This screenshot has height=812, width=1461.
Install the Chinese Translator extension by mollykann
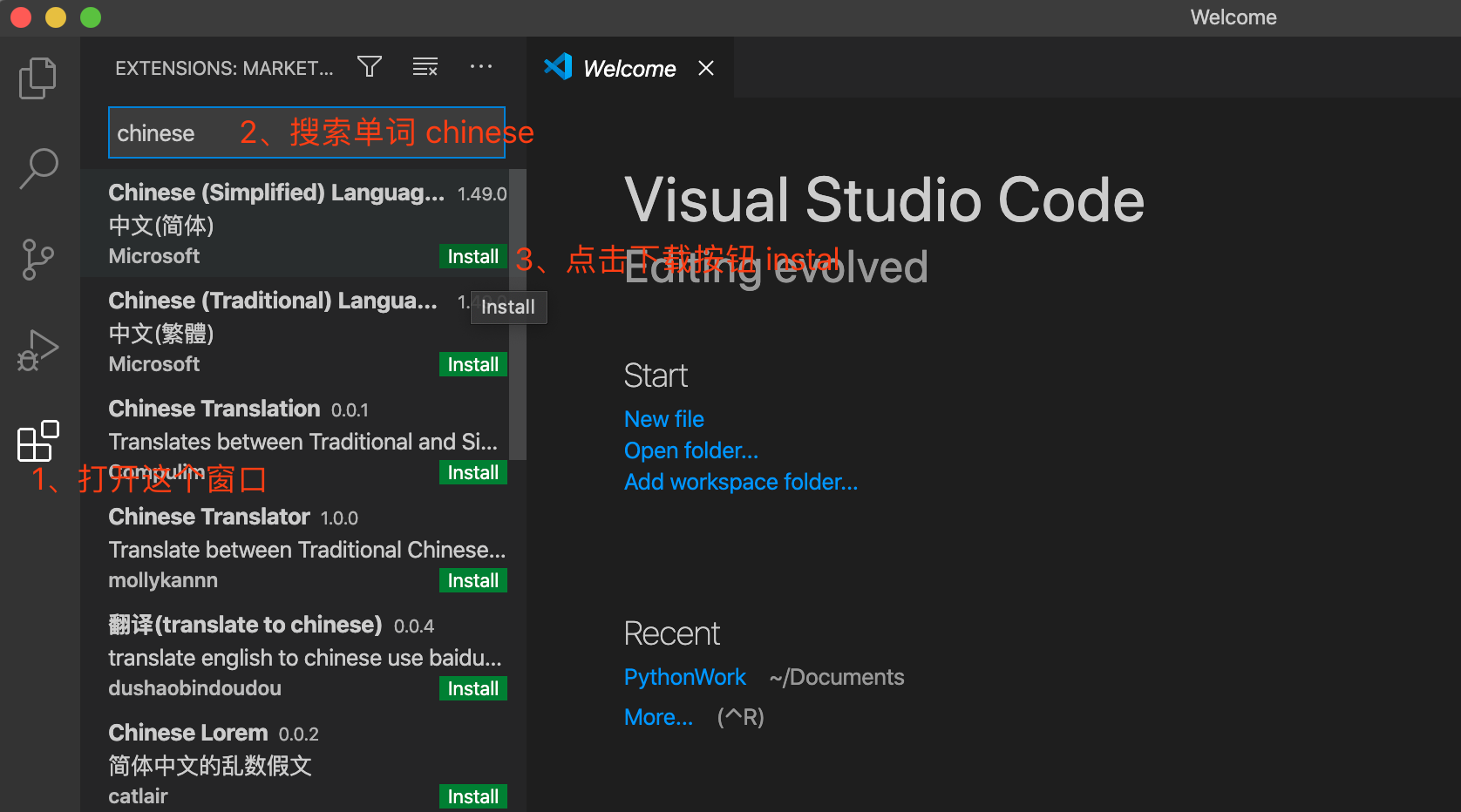472,579
